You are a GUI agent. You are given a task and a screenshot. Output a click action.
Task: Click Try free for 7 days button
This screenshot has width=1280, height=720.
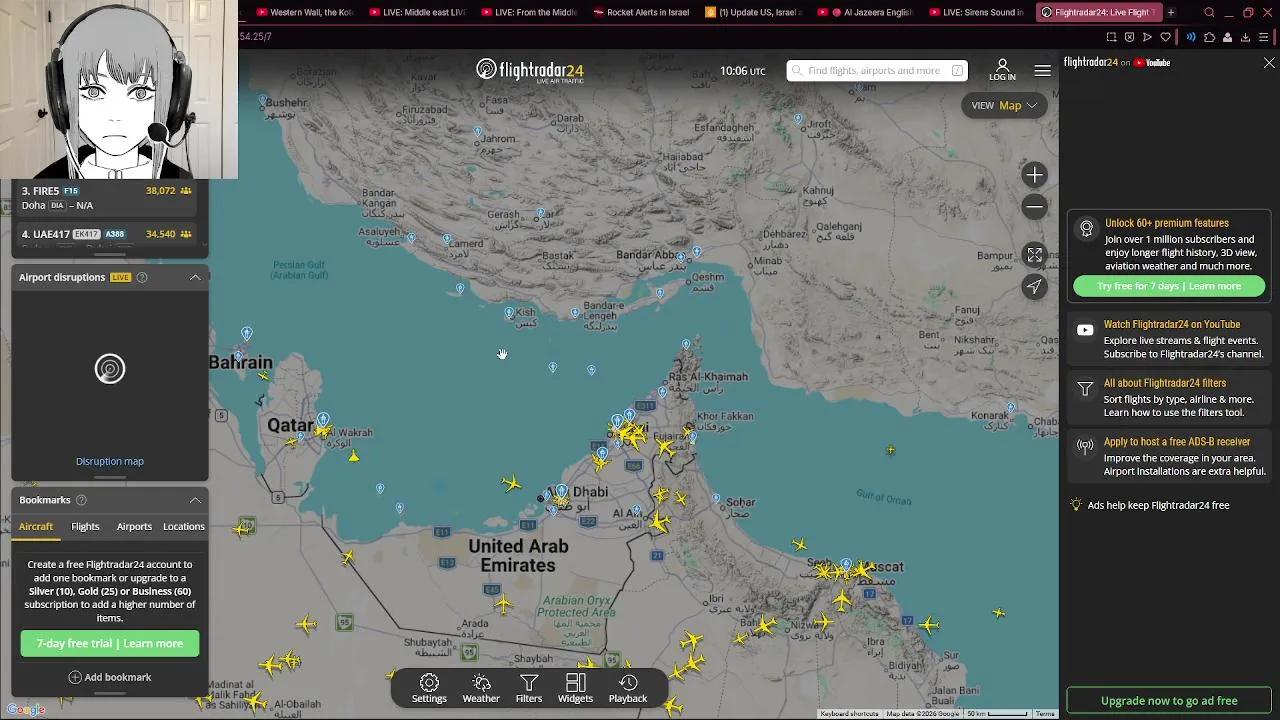[x=1169, y=286]
